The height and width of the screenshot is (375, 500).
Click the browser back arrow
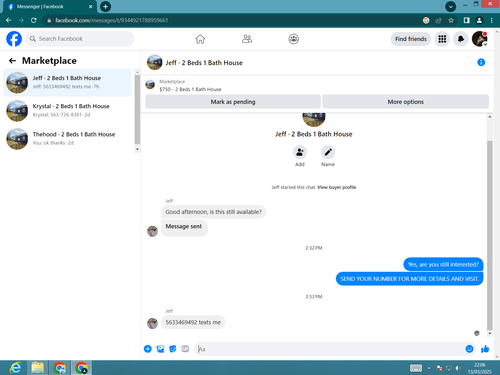[9, 20]
